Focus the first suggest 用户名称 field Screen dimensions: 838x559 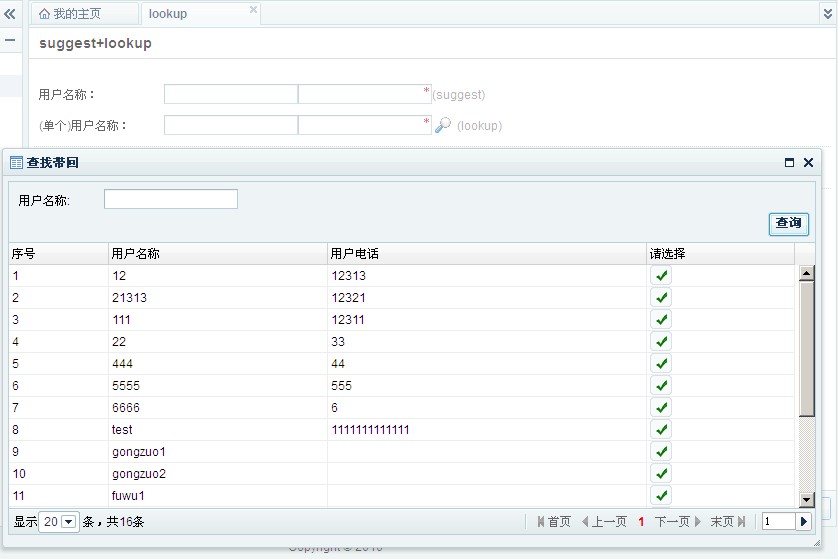[231, 94]
